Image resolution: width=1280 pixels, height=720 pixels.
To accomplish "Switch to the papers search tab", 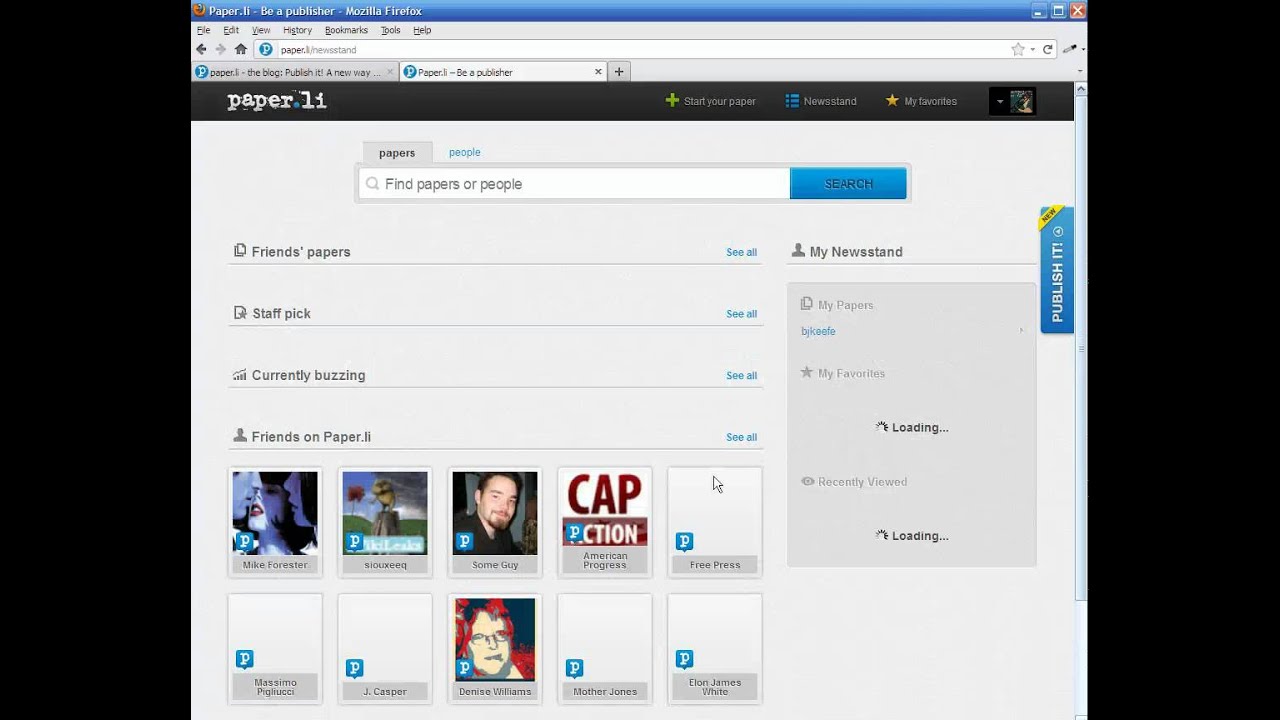I will coord(397,153).
